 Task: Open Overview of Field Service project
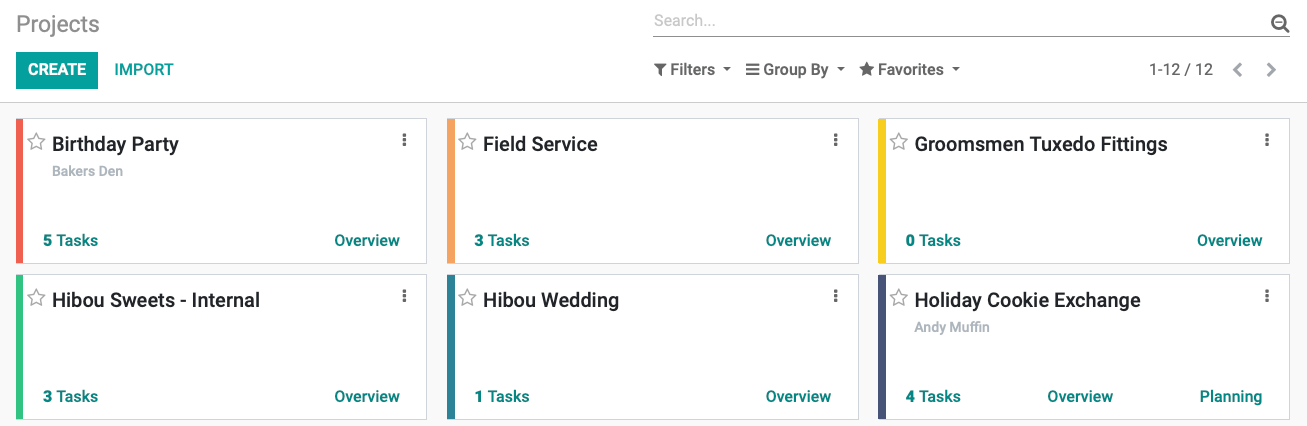(x=798, y=241)
